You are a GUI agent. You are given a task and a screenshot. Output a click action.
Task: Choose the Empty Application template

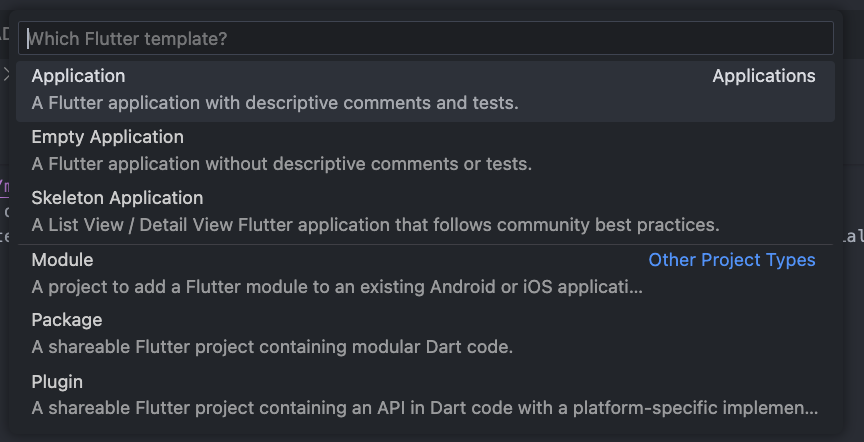pyautogui.click(x=425, y=152)
